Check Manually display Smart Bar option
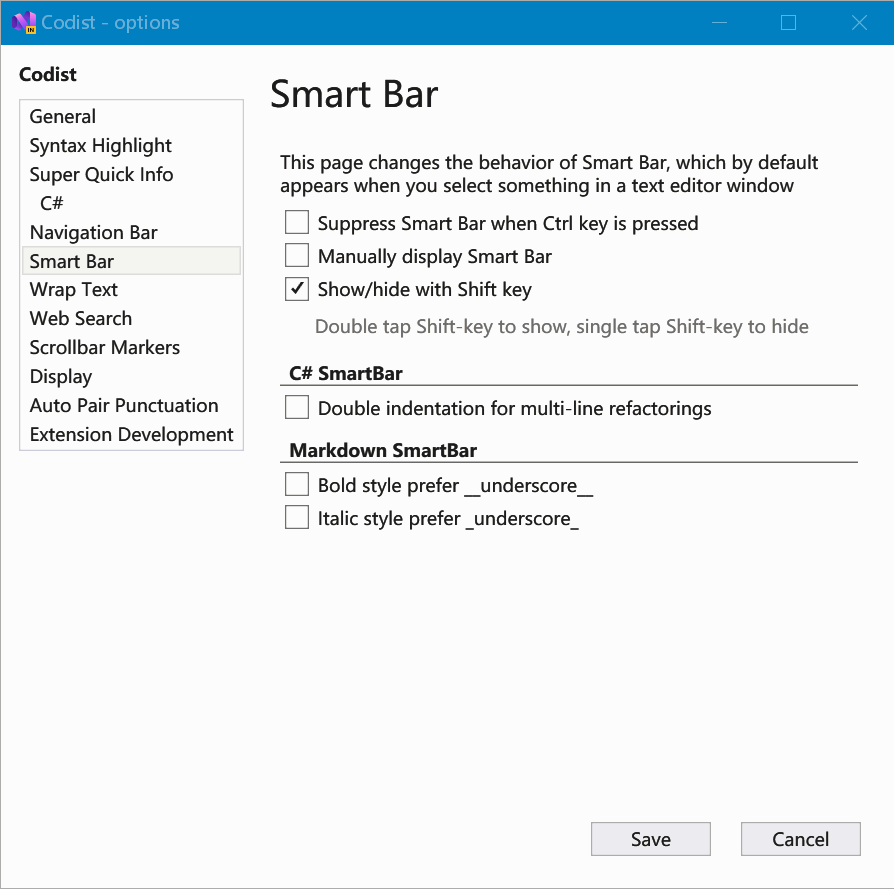 coord(297,256)
